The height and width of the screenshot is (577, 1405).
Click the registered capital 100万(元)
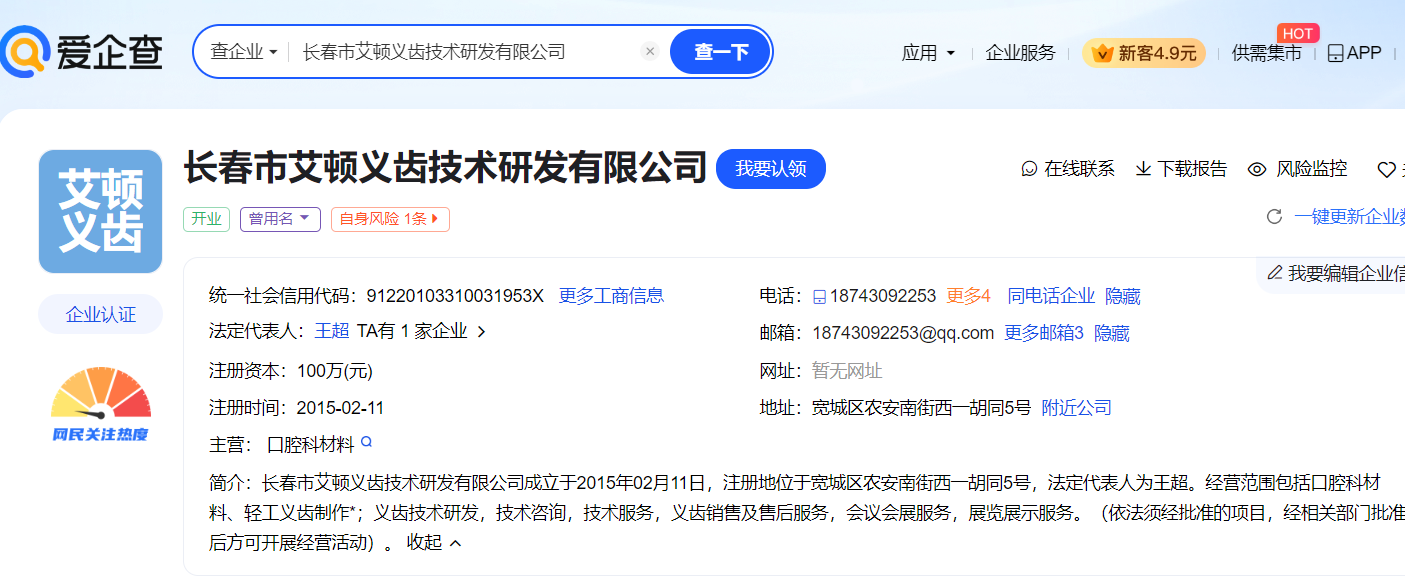pos(334,371)
